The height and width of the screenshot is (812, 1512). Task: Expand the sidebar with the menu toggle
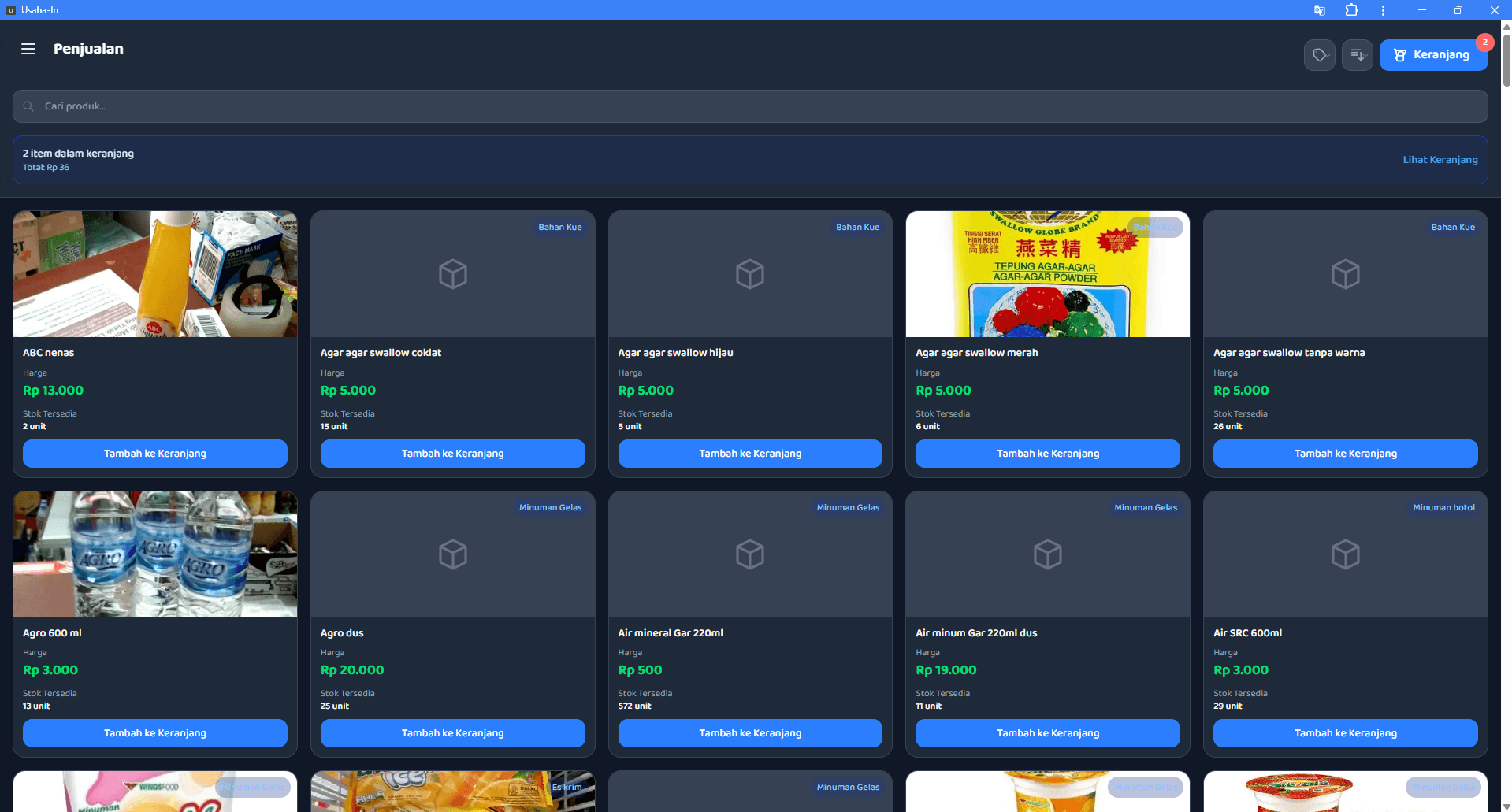pos(28,48)
